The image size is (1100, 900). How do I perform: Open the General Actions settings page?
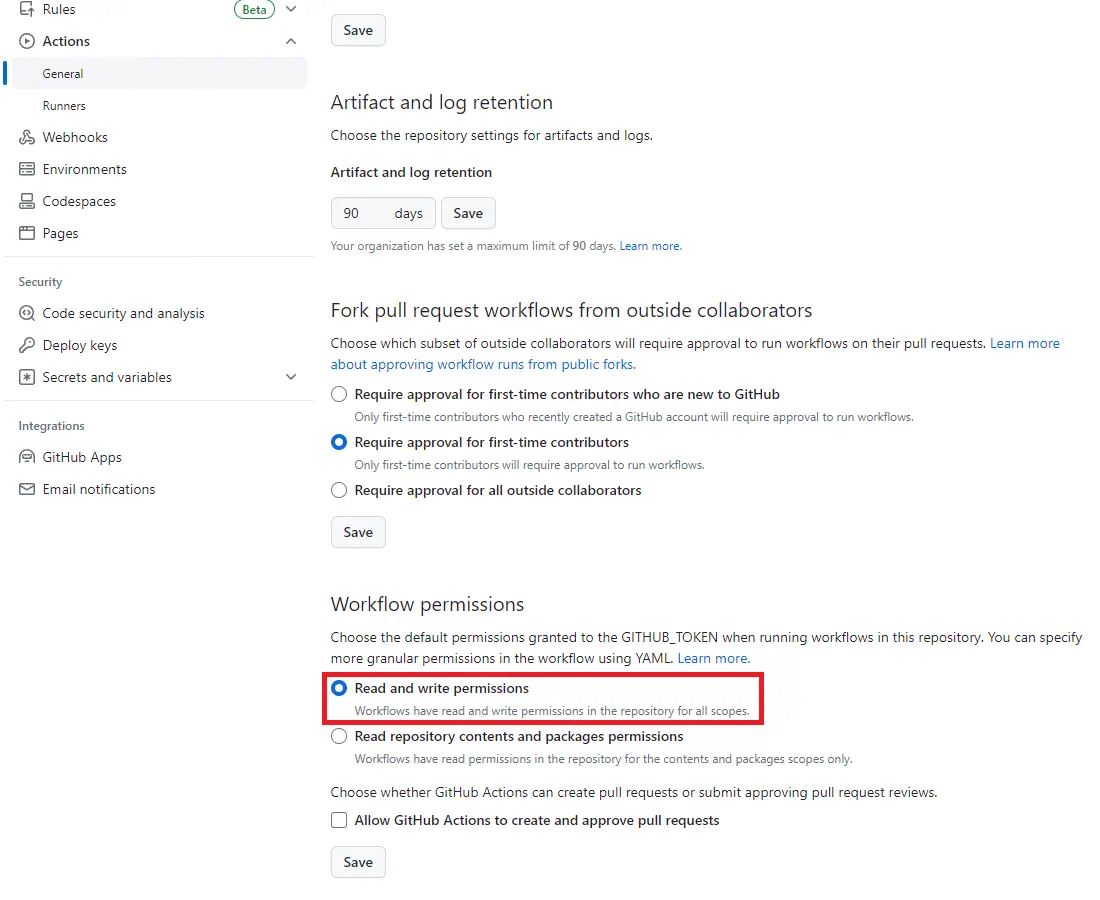coord(63,73)
